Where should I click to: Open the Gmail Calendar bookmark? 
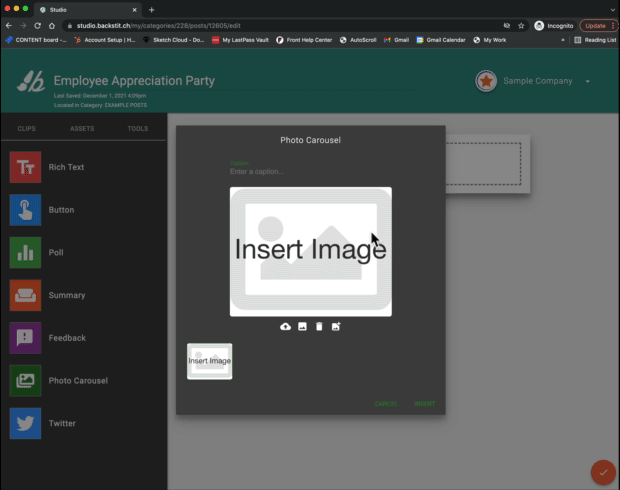(441, 40)
